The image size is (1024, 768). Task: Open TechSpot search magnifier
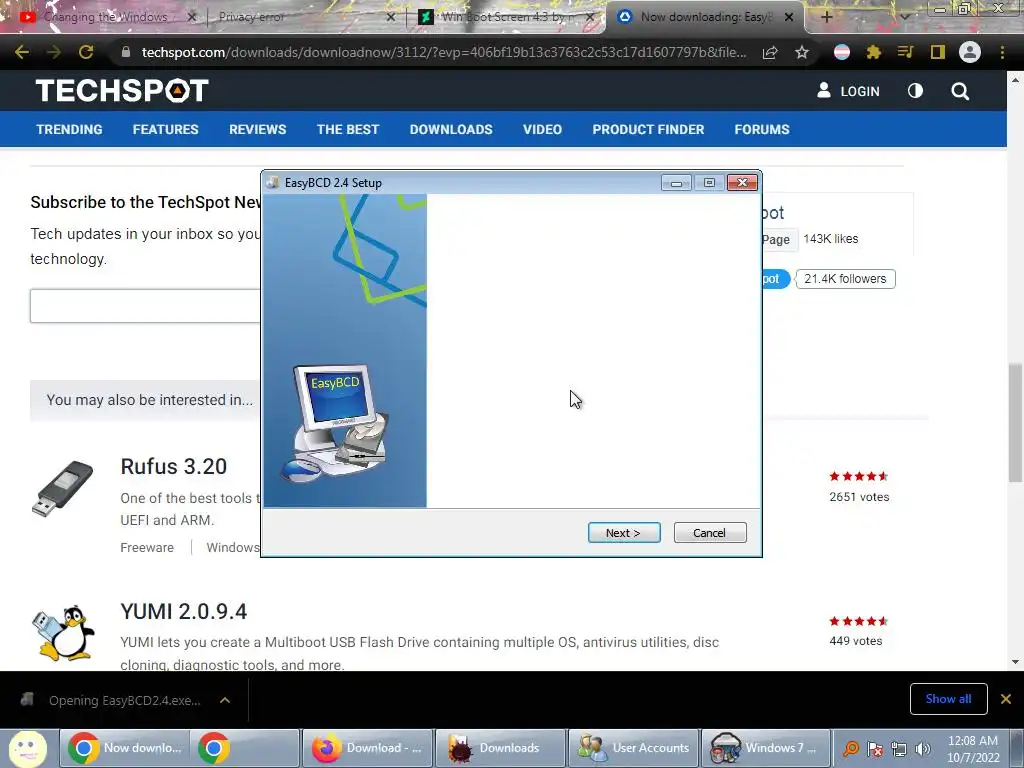(959, 91)
